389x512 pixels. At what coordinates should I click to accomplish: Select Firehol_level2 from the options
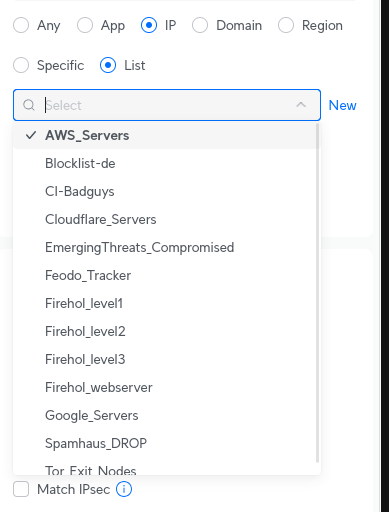click(165, 331)
